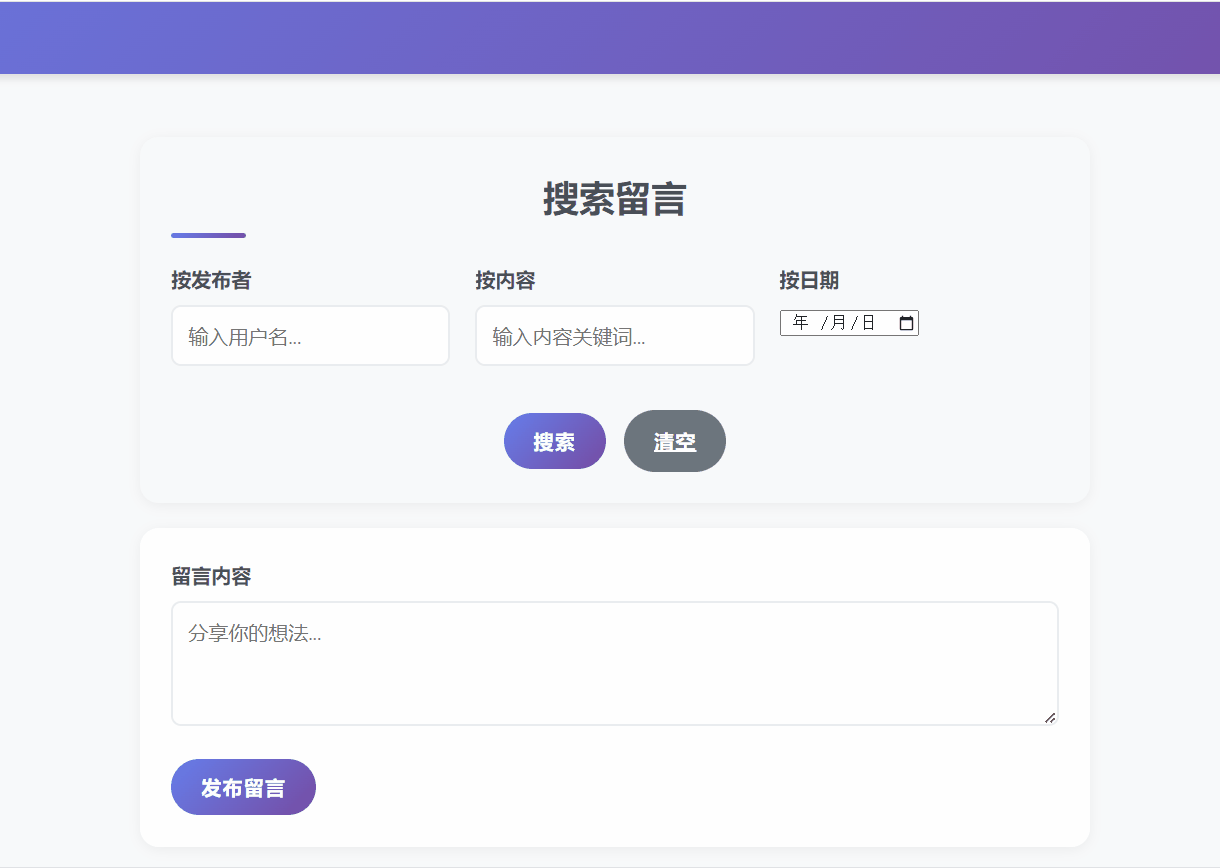This screenshot has height=868, width=1220.
Task: Select the 月 month segment of the date field
Action: tap(836, 322)
